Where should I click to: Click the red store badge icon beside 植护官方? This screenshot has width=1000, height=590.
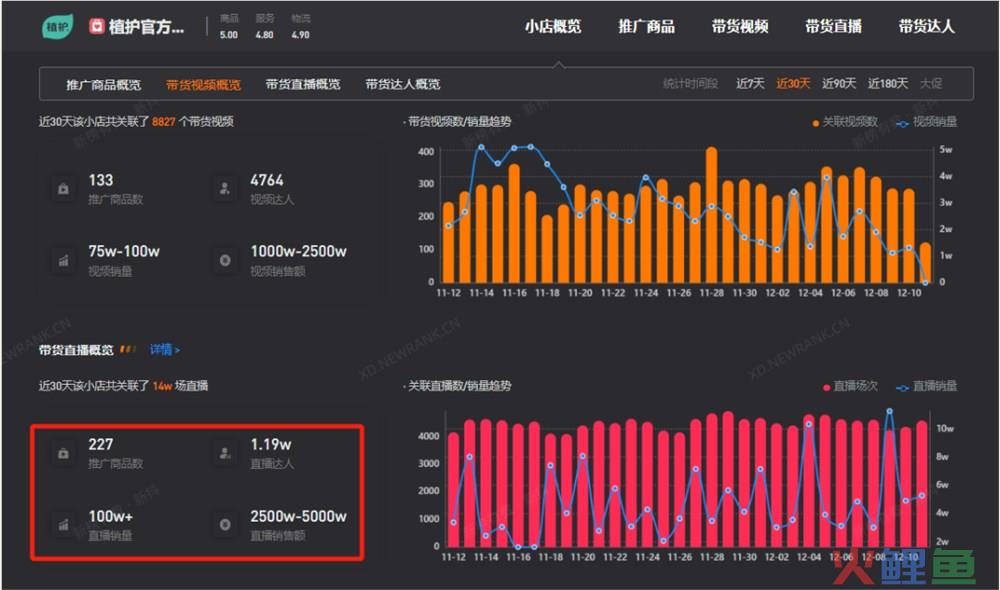click(x=97, y=27)
